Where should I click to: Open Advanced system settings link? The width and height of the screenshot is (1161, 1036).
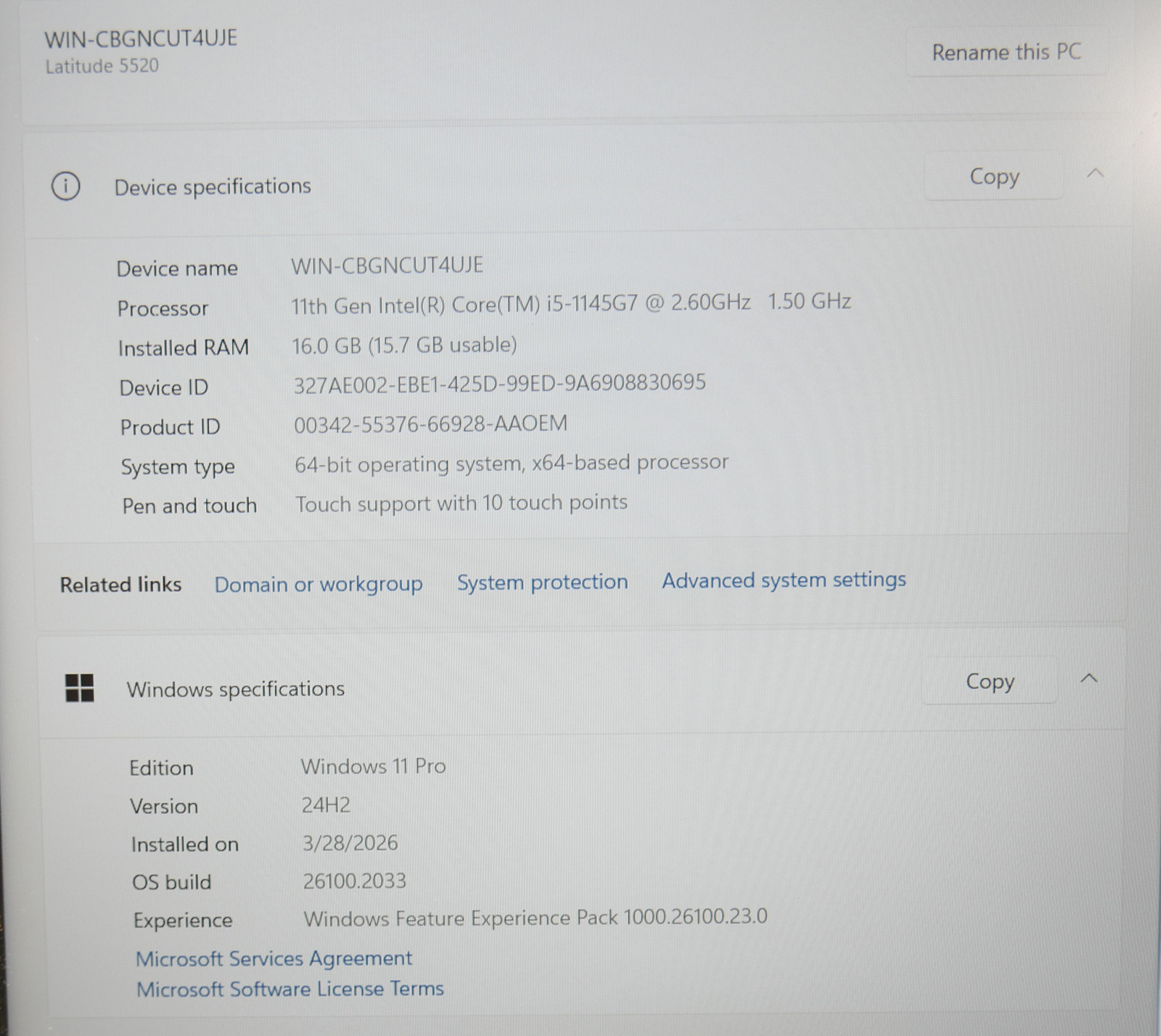click(x=784, y=580)
